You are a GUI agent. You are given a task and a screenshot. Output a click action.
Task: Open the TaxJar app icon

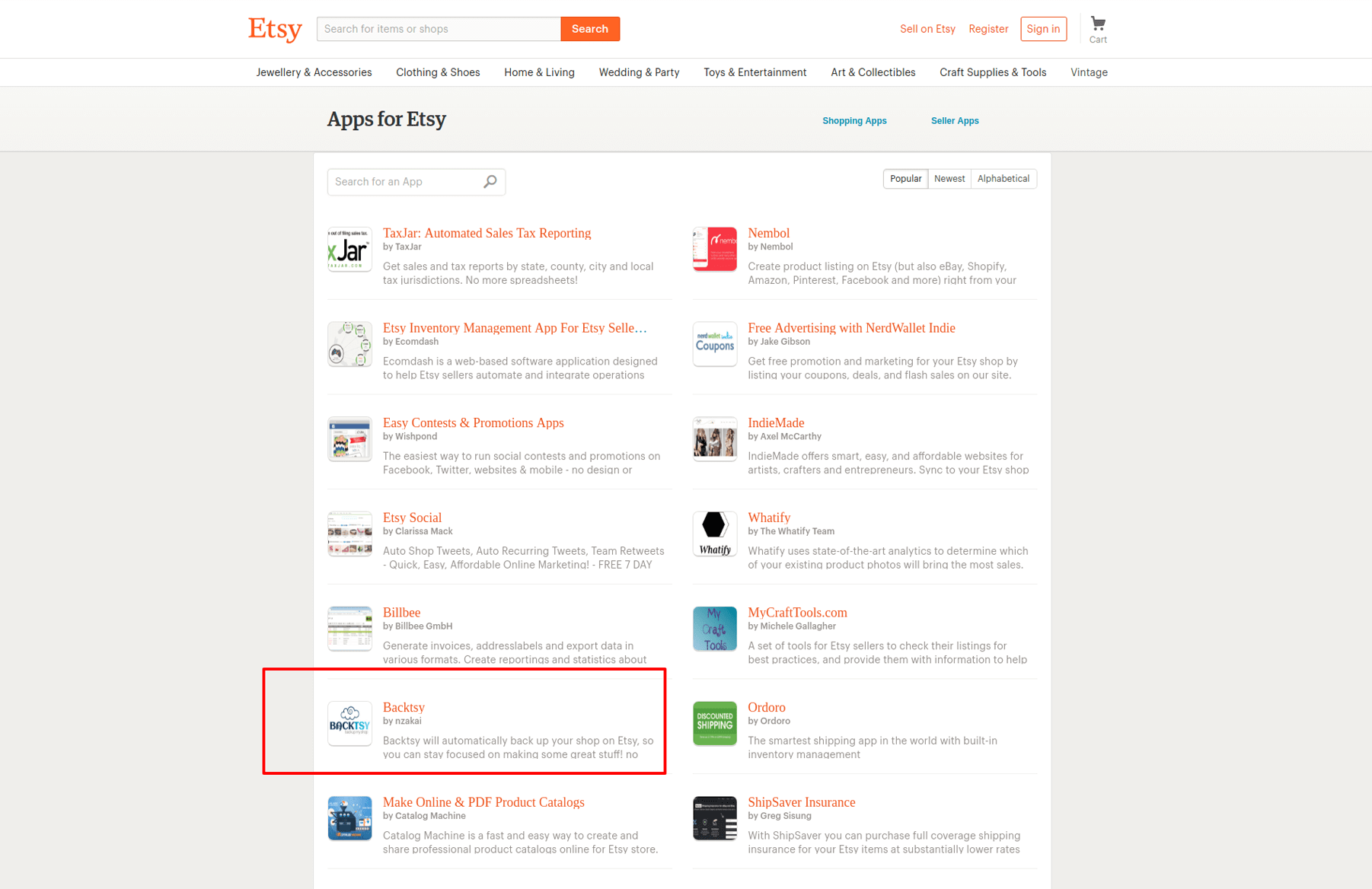(x=349, y=249)
